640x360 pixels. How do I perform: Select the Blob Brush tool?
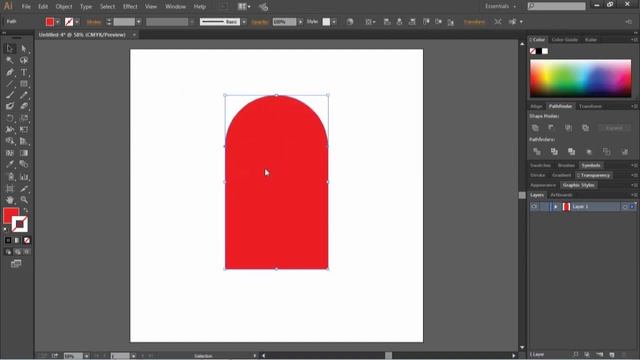click(x=10, y=106)
